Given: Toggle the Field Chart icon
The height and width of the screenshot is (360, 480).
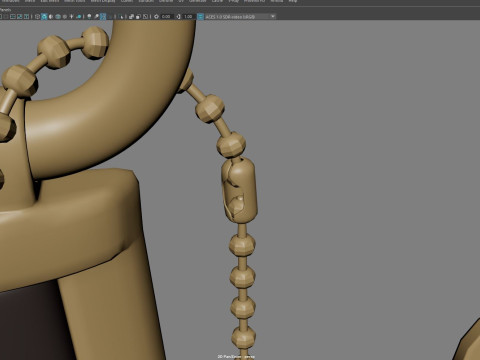Looking at the screenshot, I should pyautogui.click(x=13, y=17).
